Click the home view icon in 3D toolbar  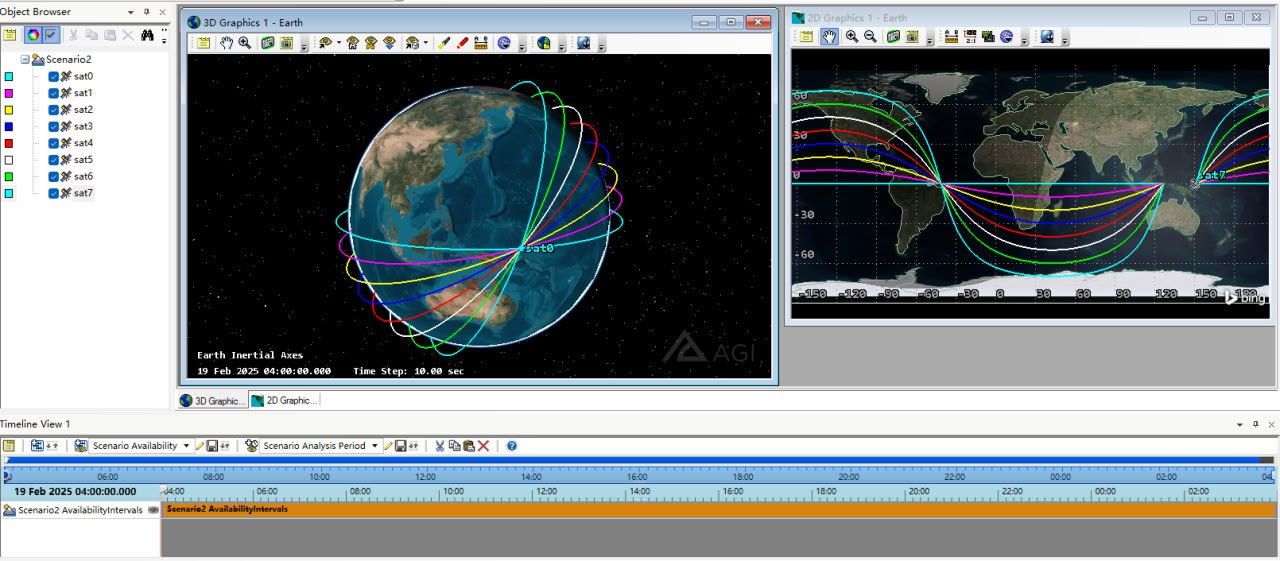coord(353,43)
